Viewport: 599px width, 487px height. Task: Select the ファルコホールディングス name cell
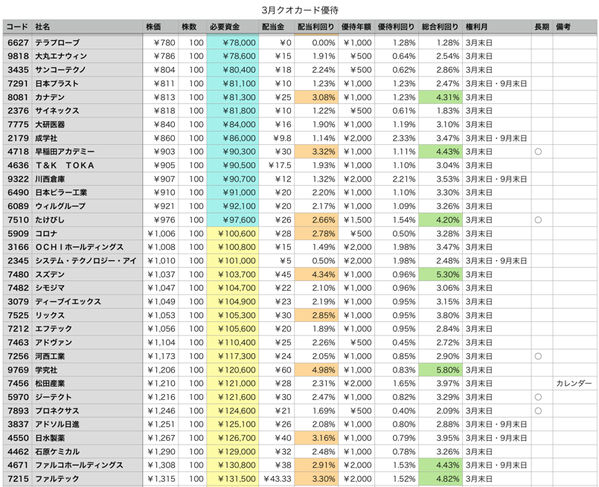click(87, 465)
